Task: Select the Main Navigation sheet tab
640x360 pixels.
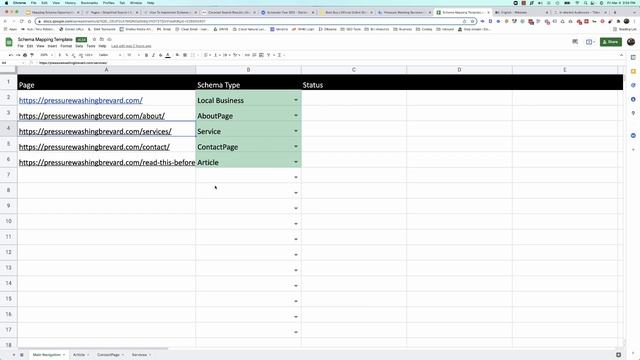Action: [x=49, y=355]
